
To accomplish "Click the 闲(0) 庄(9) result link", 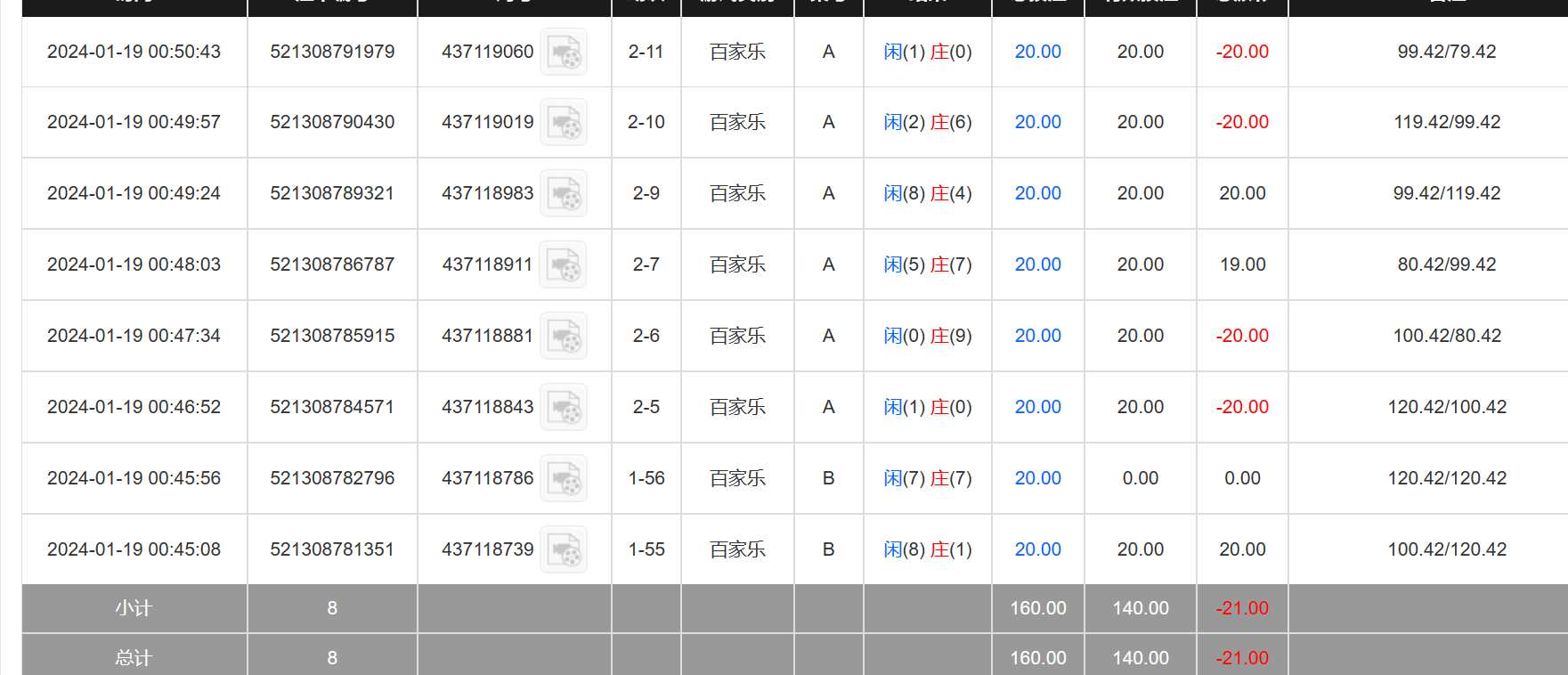I will 927,336.
